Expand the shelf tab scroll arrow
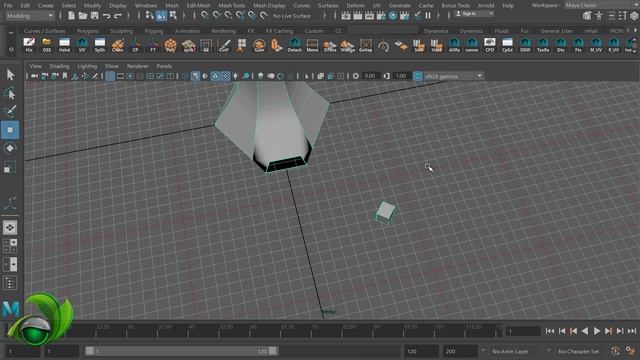640x360 pixels. [635, 31]
